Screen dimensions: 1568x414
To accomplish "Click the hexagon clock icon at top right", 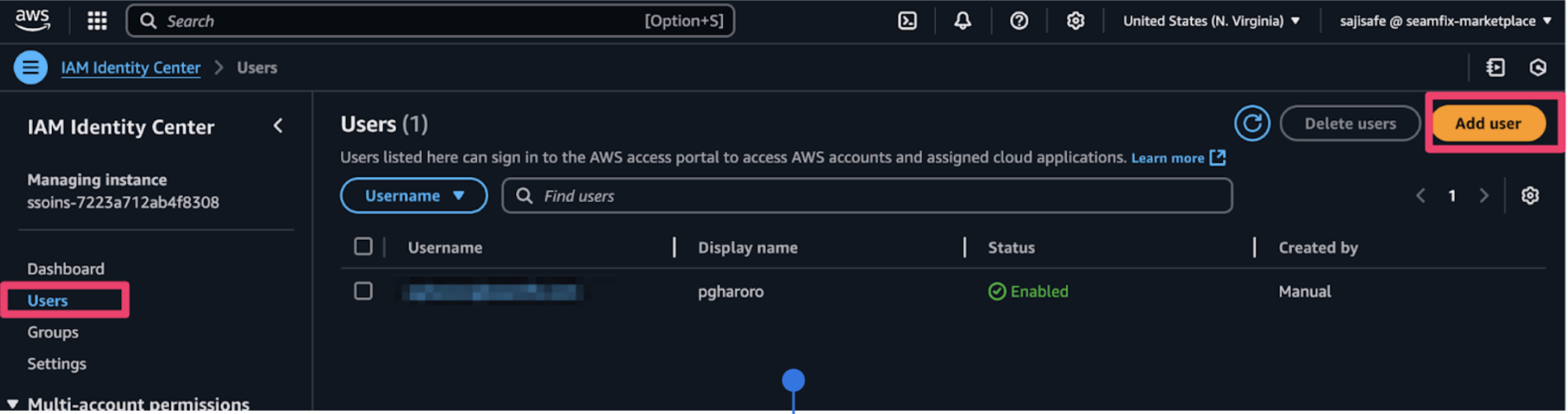I will click(x=1537, y=68).
